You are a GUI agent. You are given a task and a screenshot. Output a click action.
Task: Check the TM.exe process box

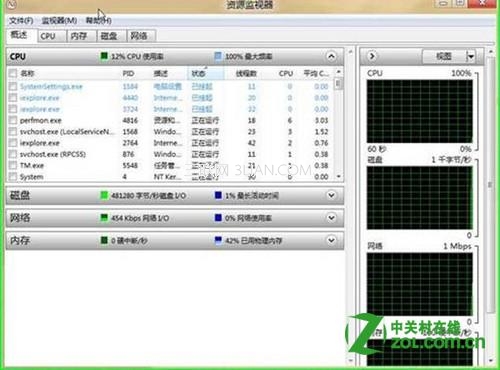(13, 166)
